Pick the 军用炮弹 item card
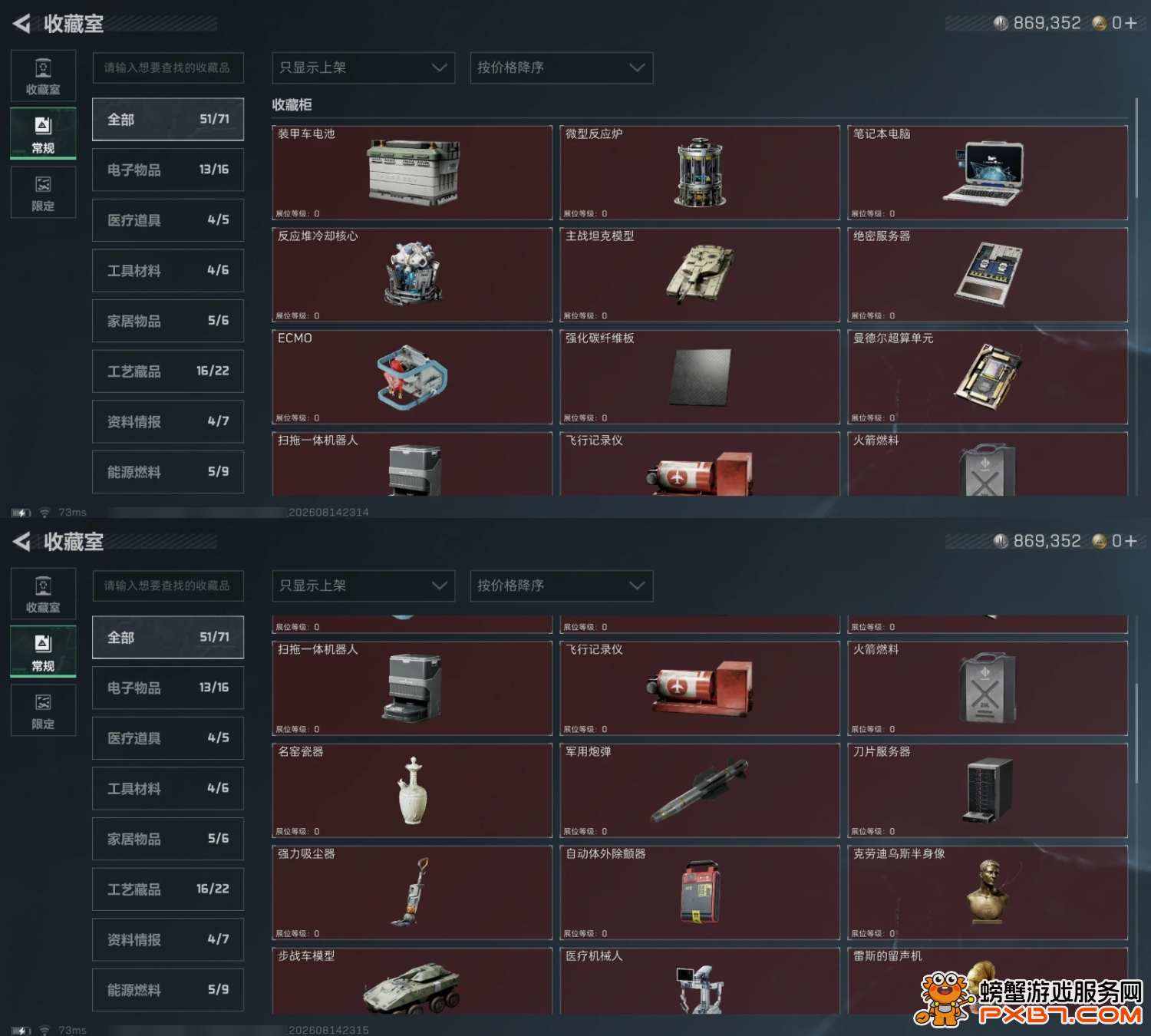Viewport: 1151px width, 1036px height. (700, 790)
